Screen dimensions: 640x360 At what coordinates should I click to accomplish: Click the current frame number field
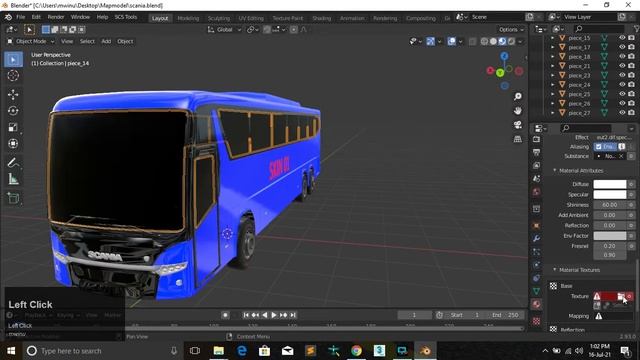click(x=414, y=315)
